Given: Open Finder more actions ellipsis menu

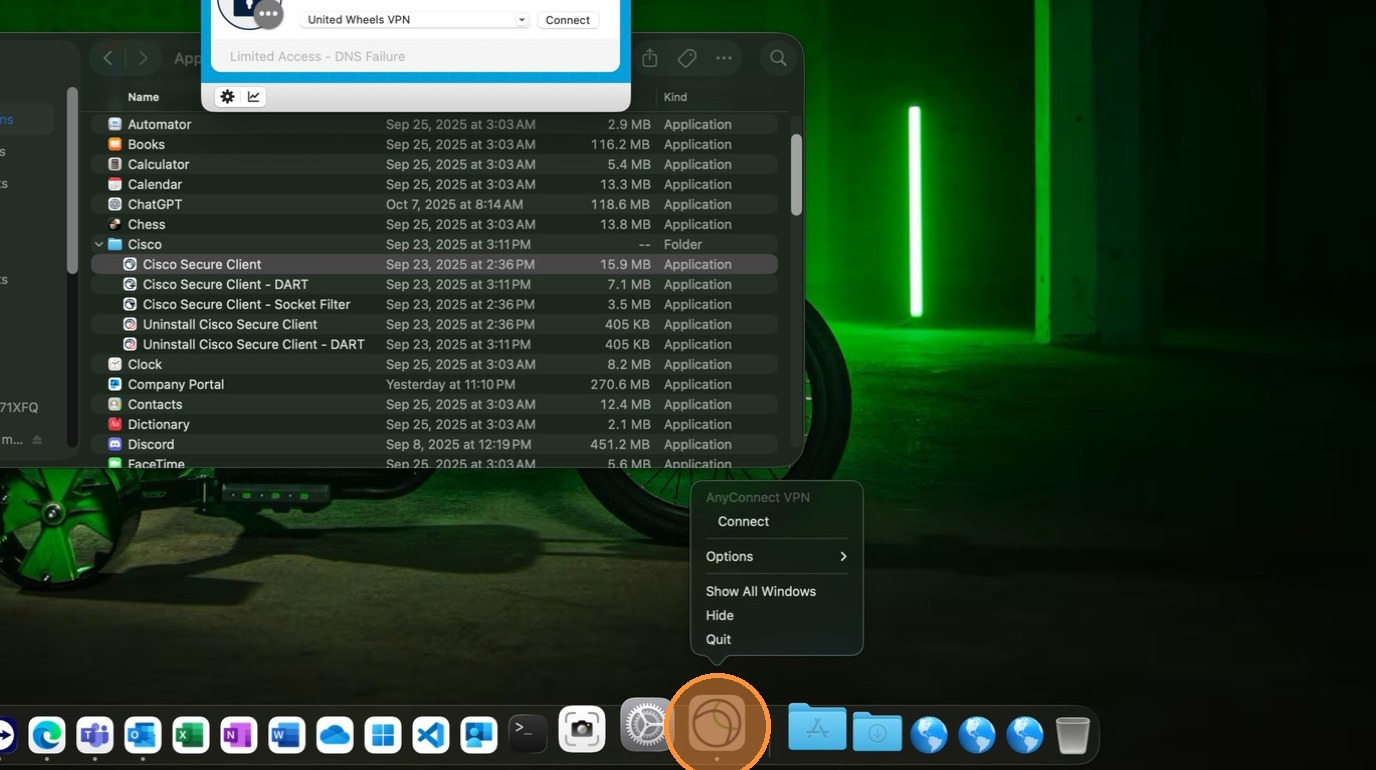Looking at the screenshot, I should 724,59.
